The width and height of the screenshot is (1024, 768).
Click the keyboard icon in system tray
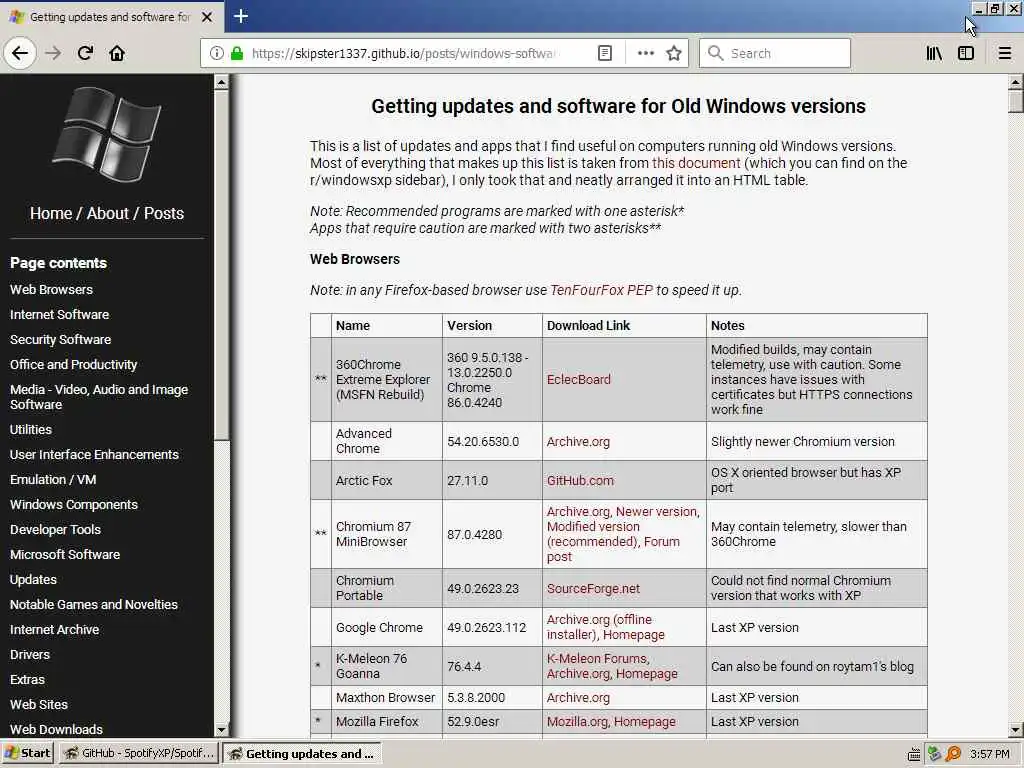[914, 754]
